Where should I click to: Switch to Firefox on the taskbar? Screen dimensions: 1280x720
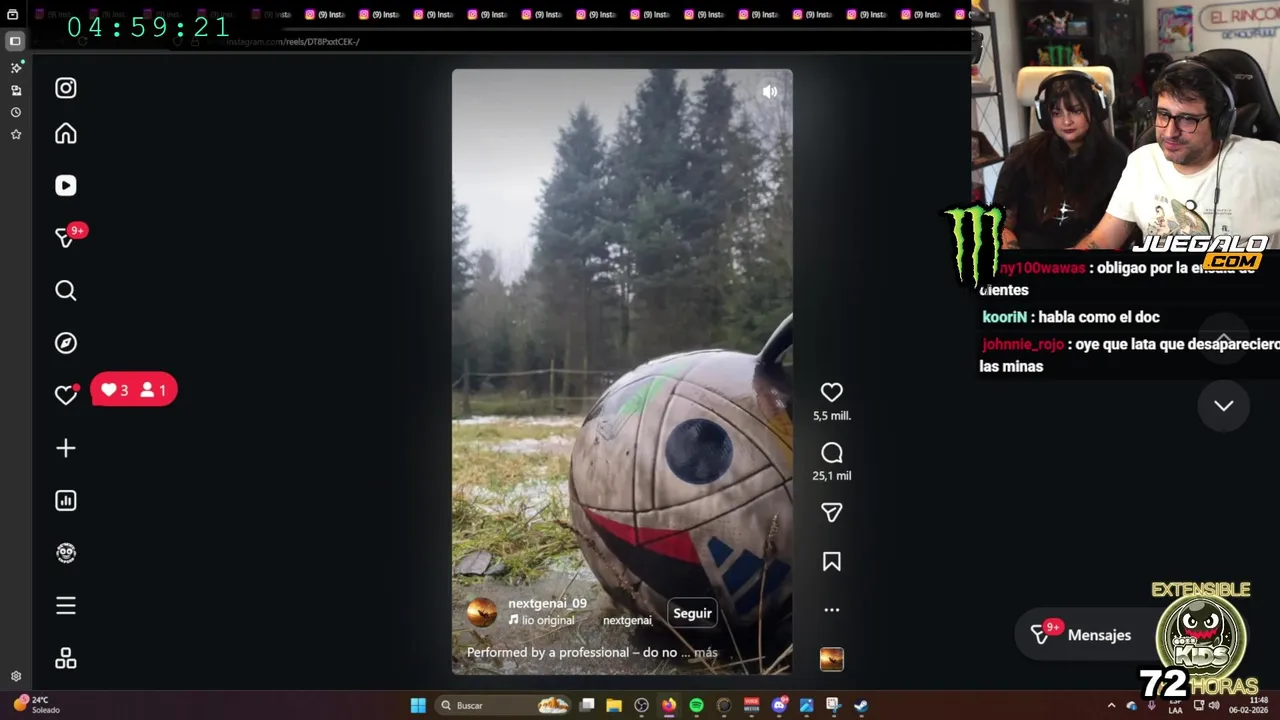click(669, 705)
